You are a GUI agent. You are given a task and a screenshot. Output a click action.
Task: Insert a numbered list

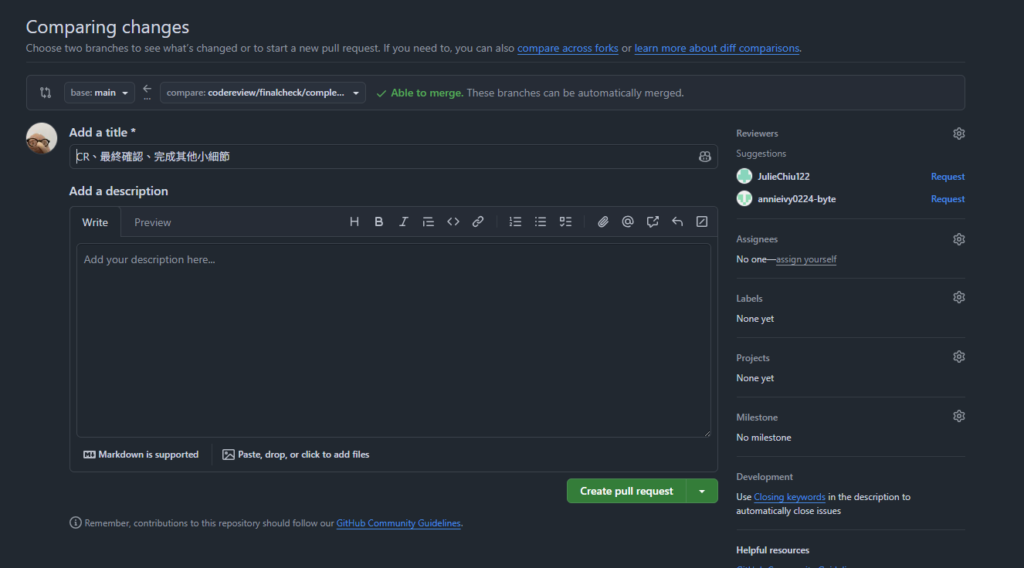pos(515,222)
